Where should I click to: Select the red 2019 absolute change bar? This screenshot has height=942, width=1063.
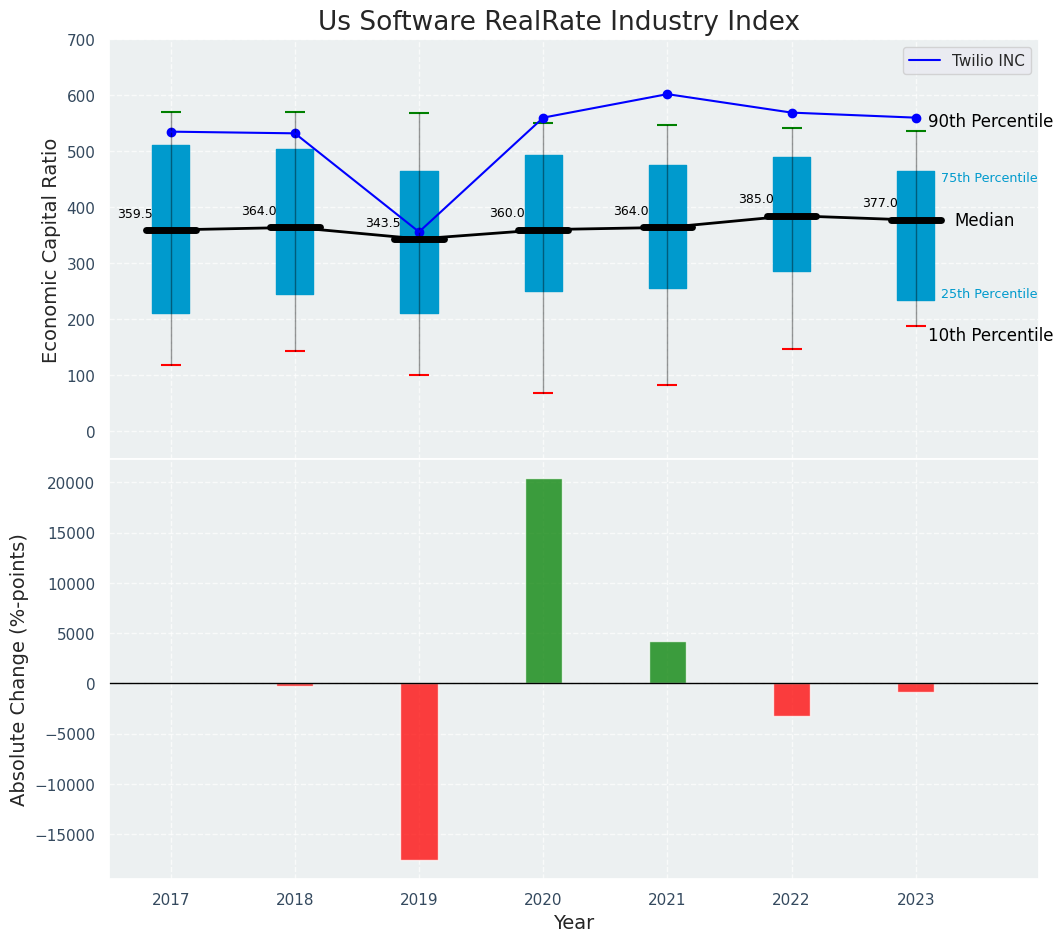419,771
